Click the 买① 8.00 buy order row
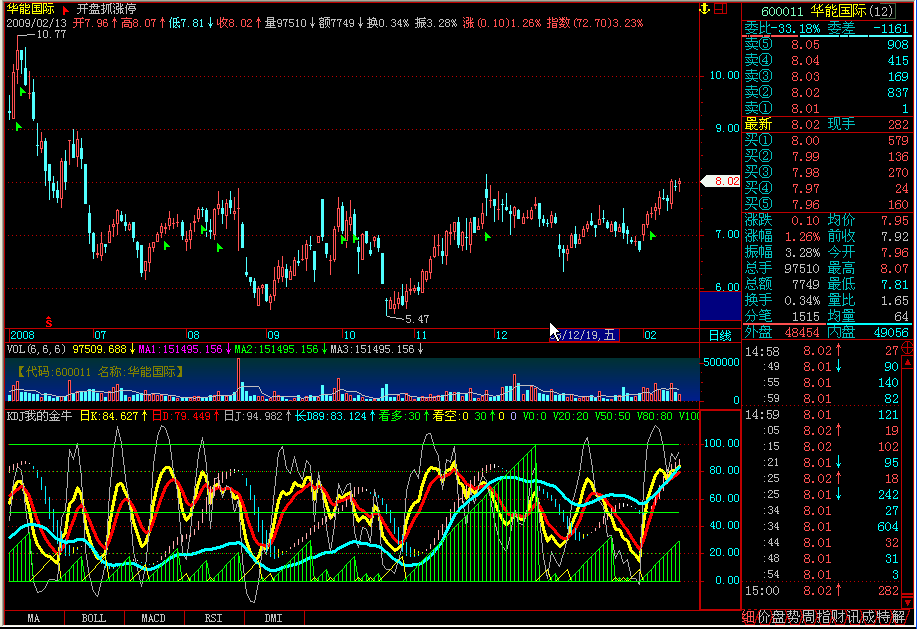The height and width of the screenshot is (629, 917). 826,141
